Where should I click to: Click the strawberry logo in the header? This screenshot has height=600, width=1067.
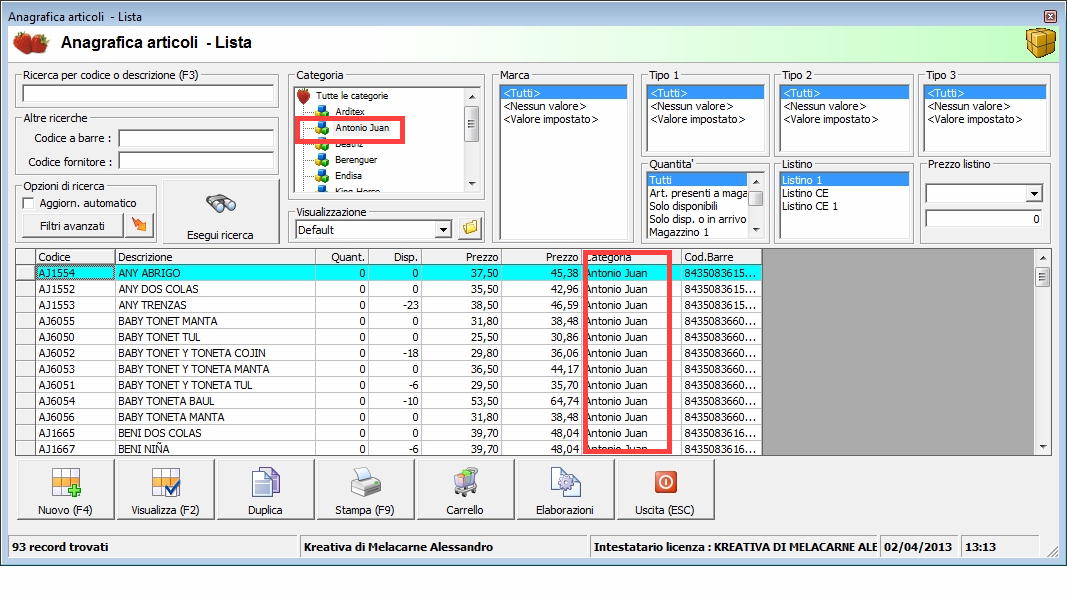click(31, 42)
